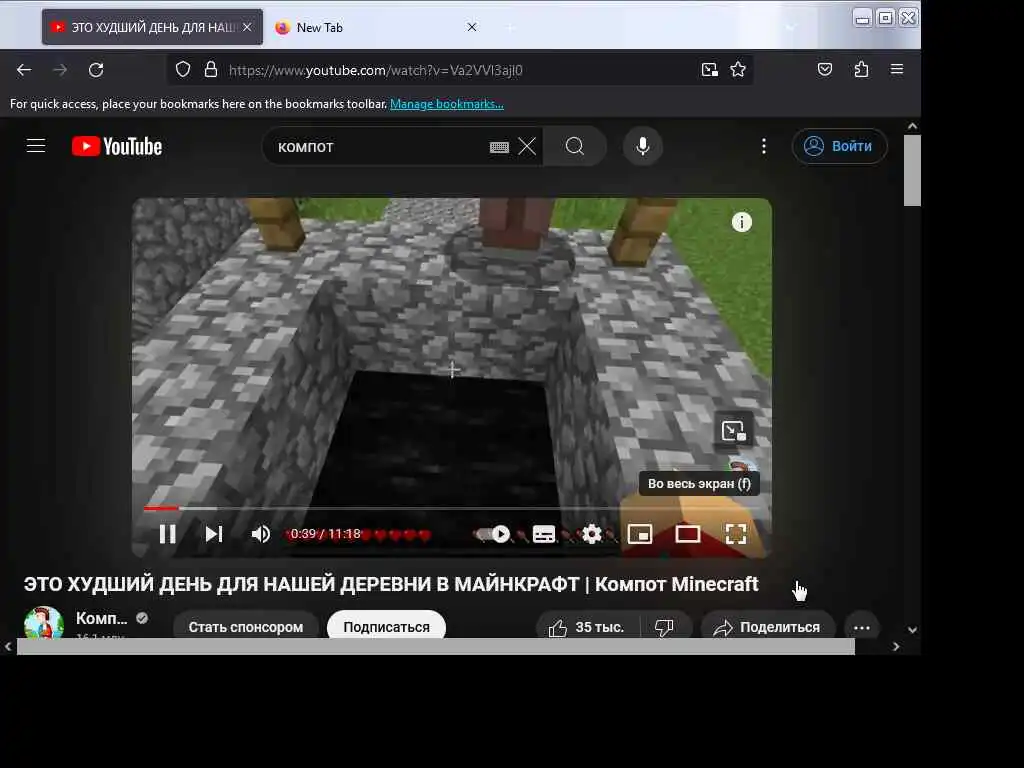Click the horizontal scrollbar left arrow

[8, 647]
